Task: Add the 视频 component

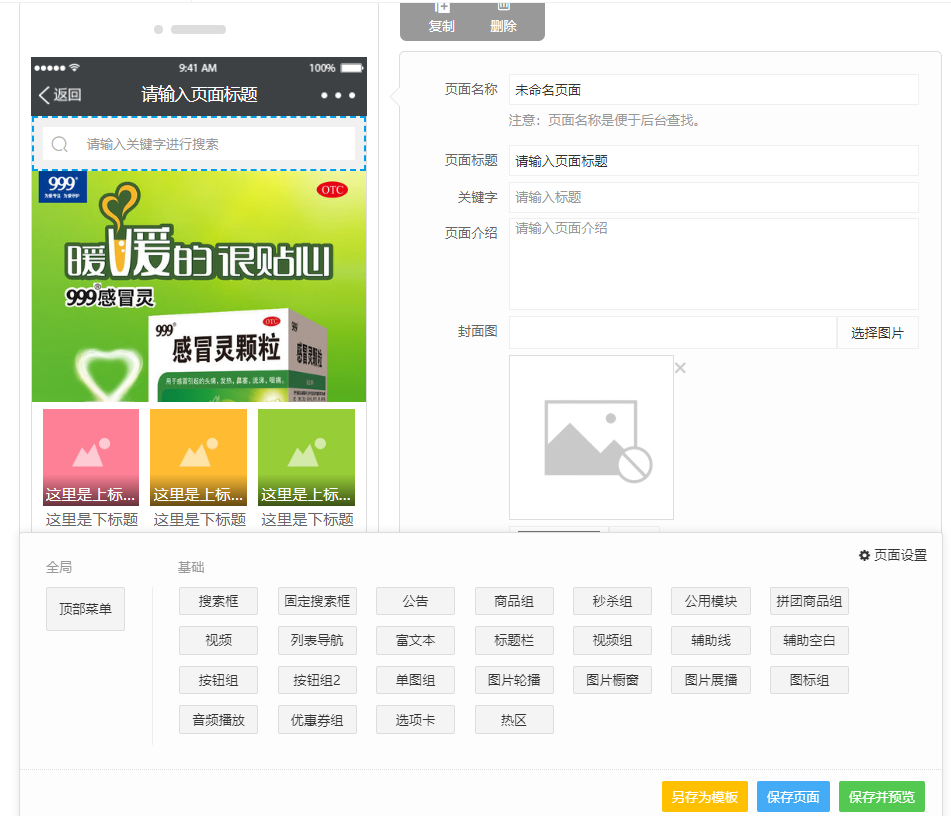Action: click(x=218, y=641)
